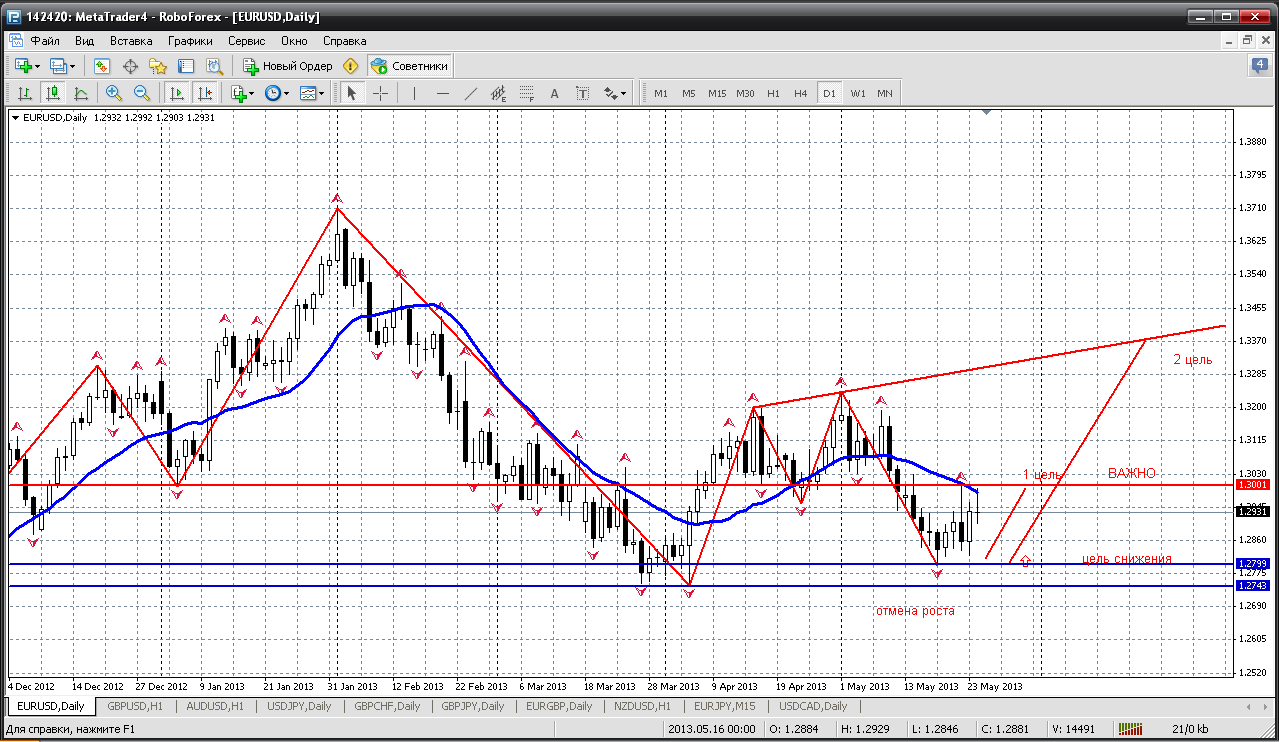Open the chart templates icon

[x=308, y=93]
